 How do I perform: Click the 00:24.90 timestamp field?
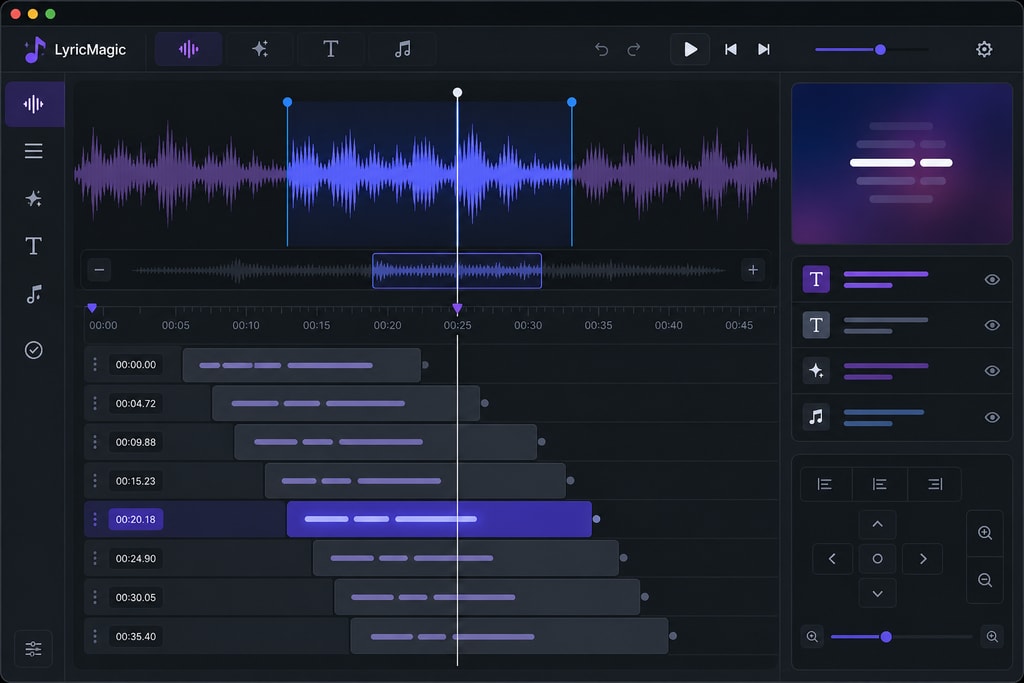[136, 558]
